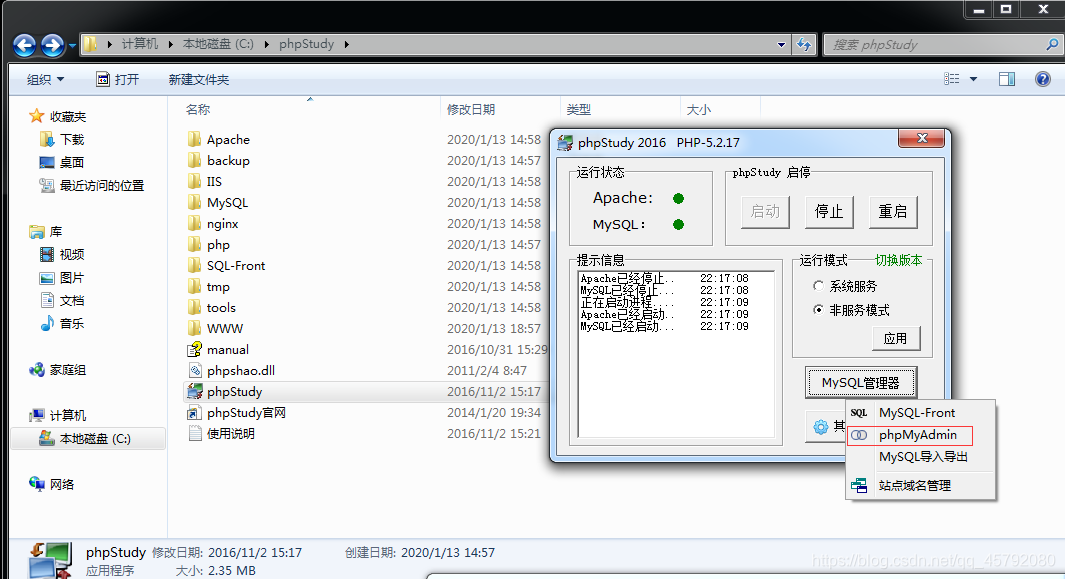The width and height of the screenshot is (1065, 579).
Task: Click the 搜索 phpStudy search field
Action: click(934, 45)
